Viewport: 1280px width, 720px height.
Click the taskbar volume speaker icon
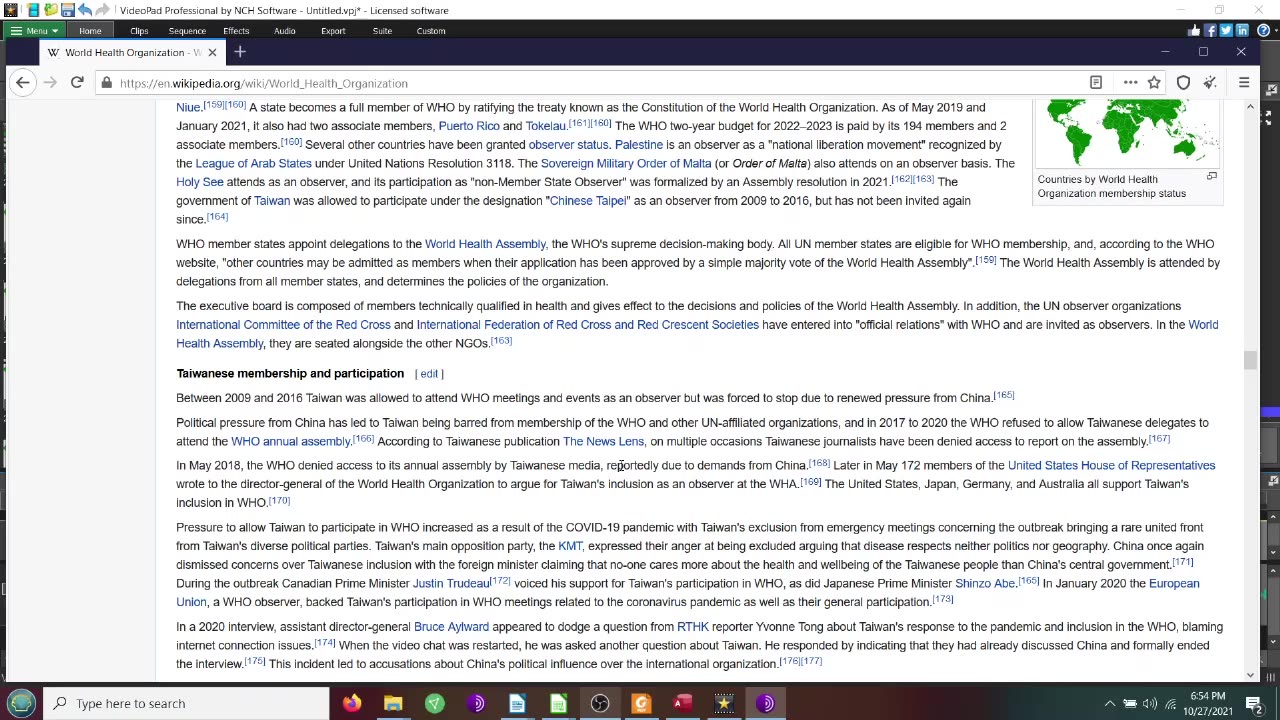click(x=1150, y=703)
